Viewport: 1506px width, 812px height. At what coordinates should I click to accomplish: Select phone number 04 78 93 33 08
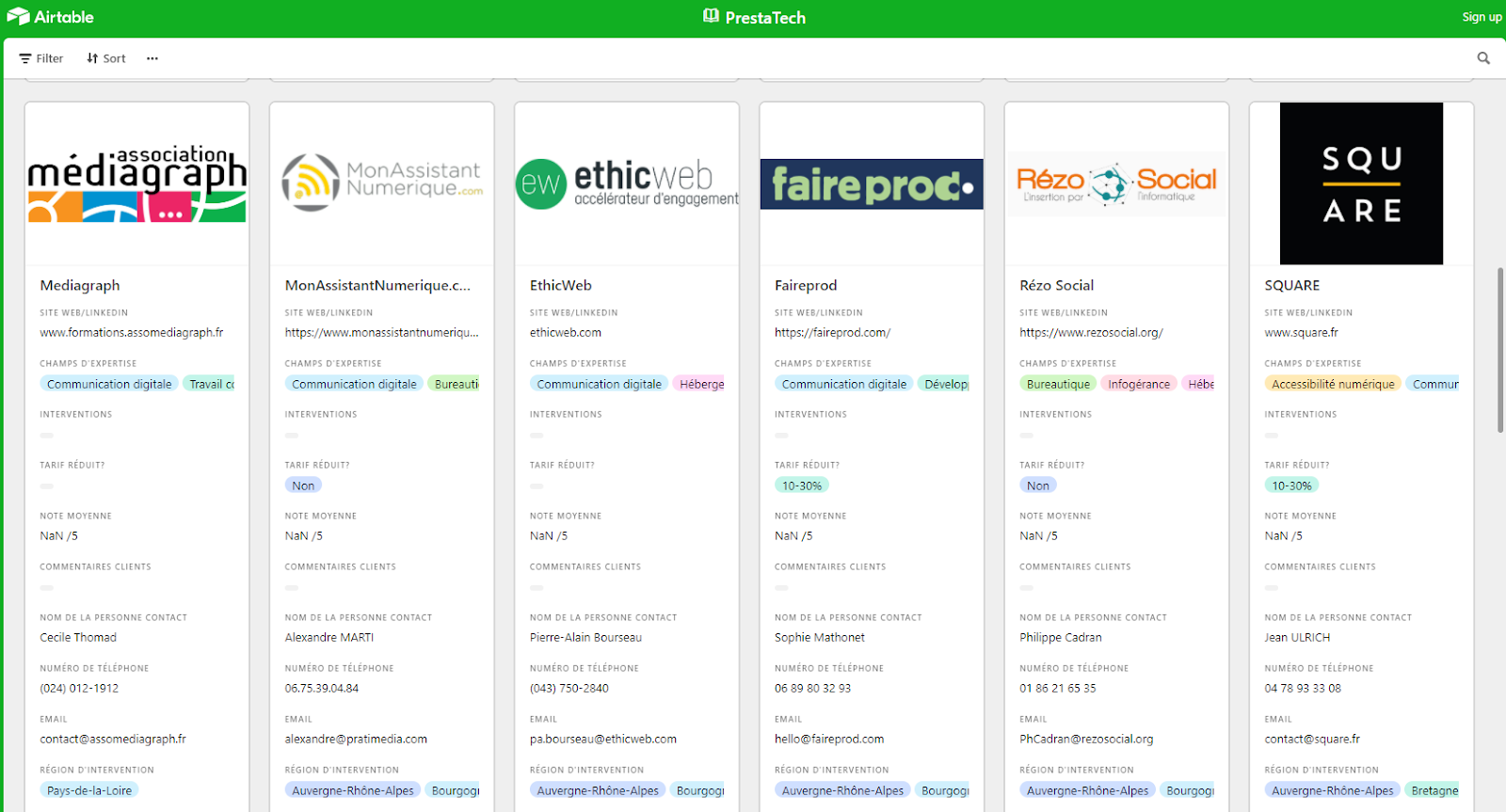[x=1303, y=688]
